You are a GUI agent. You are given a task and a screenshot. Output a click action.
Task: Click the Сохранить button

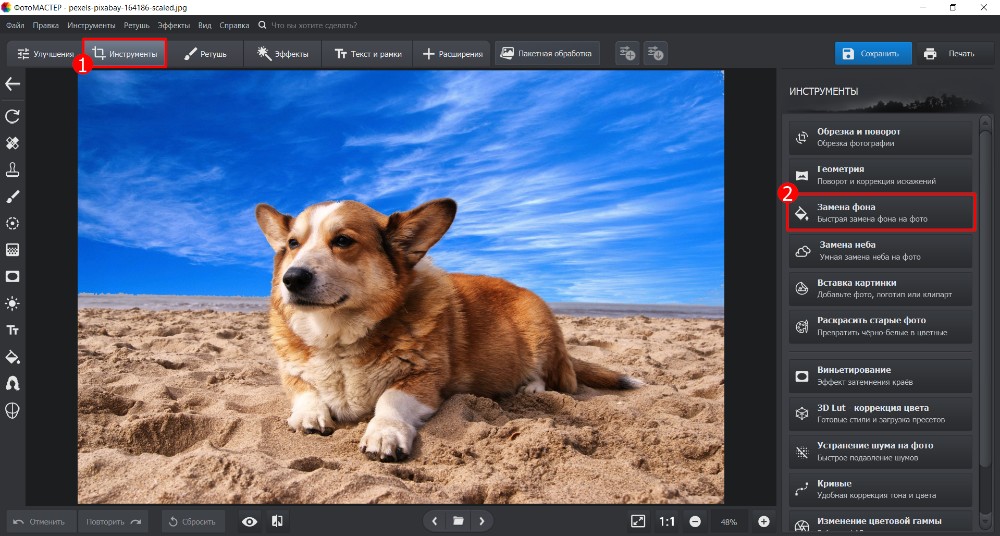pyautogui.click(x=872, y=53)
